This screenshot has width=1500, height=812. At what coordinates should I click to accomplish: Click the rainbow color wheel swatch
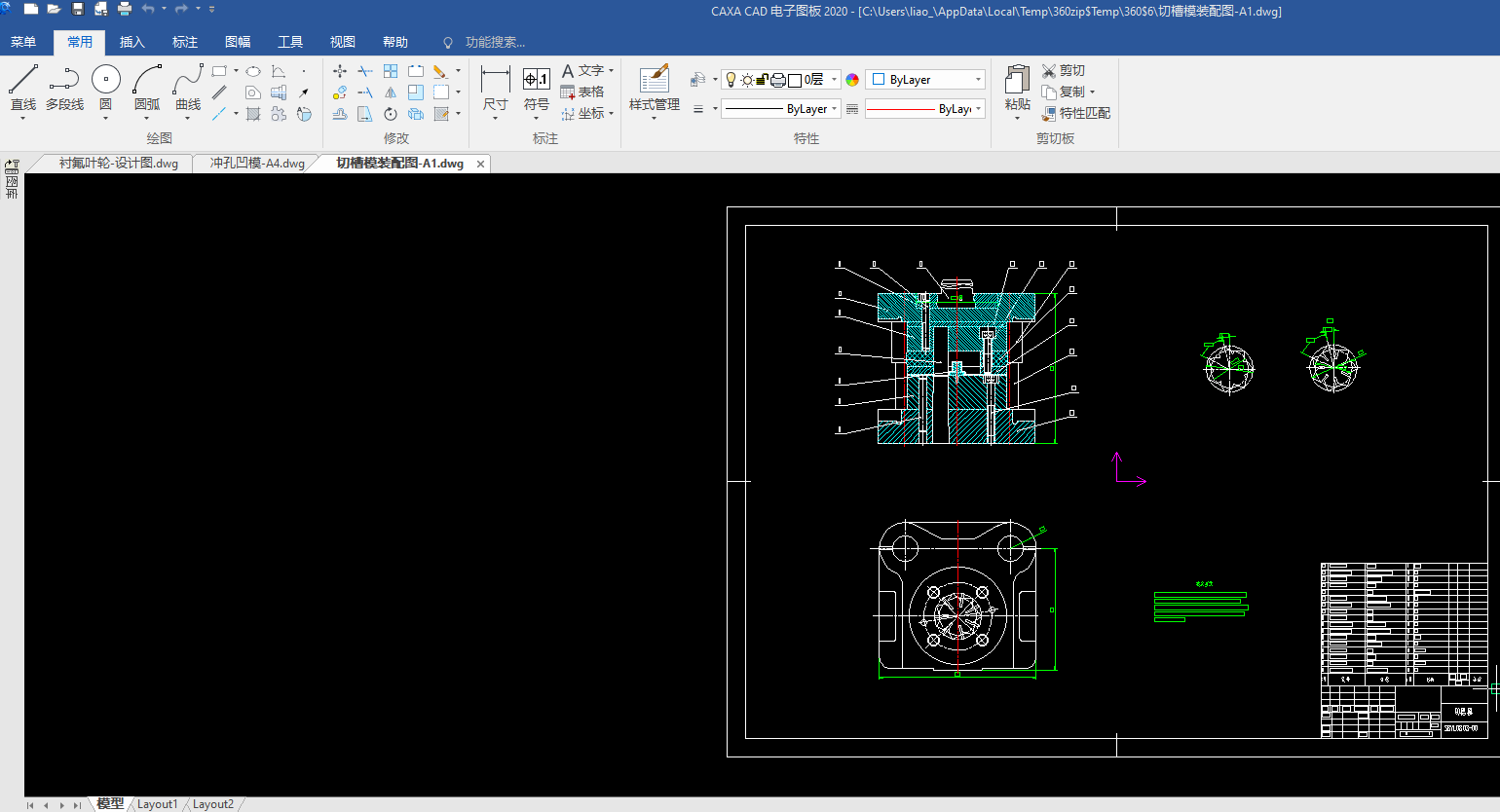pyautogui.click(x=852, y=80)
